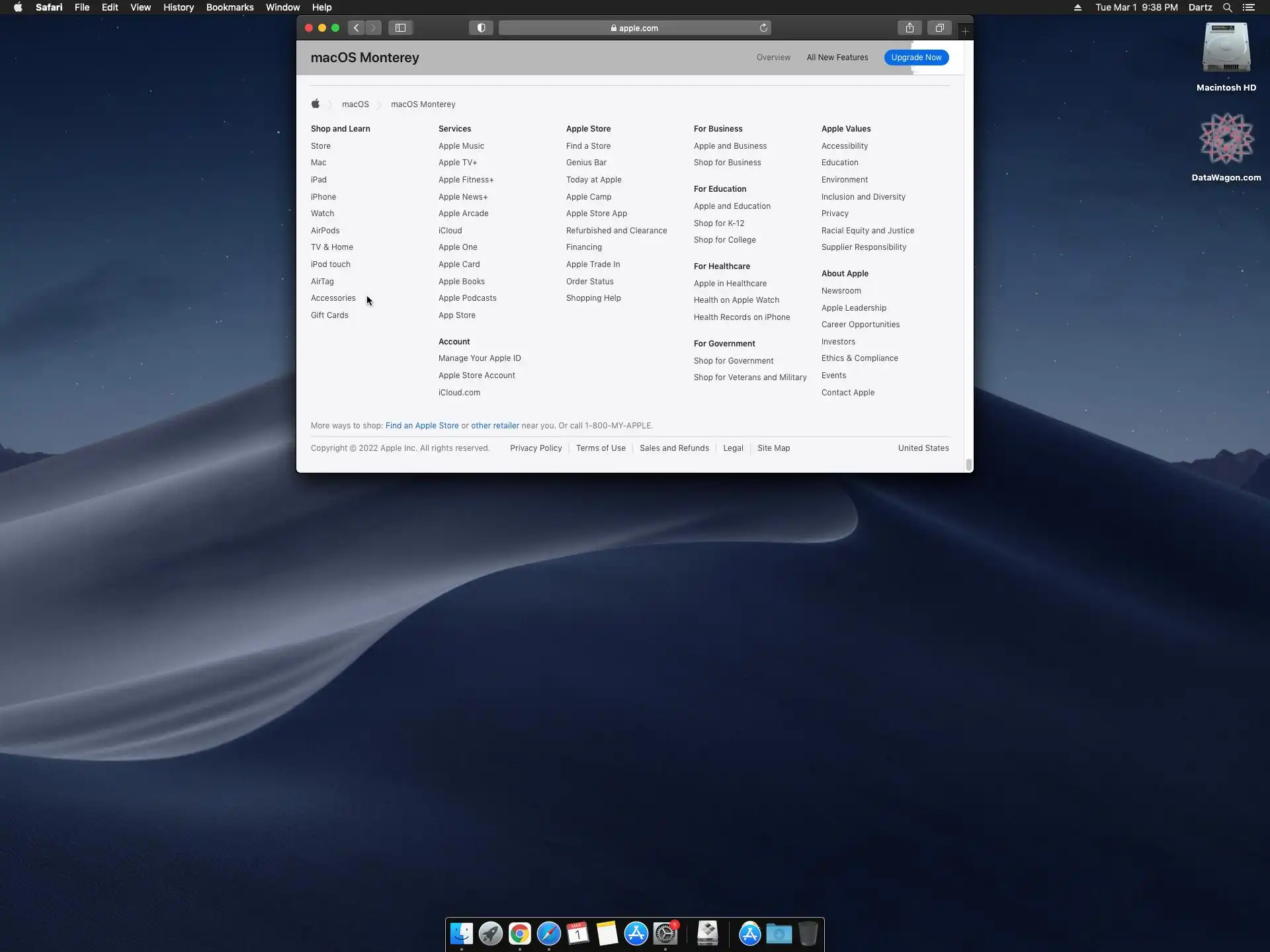Open Spotlight search in menu bar
The height and width of the screenshot is (952, 1270).
coord(1227,7)
